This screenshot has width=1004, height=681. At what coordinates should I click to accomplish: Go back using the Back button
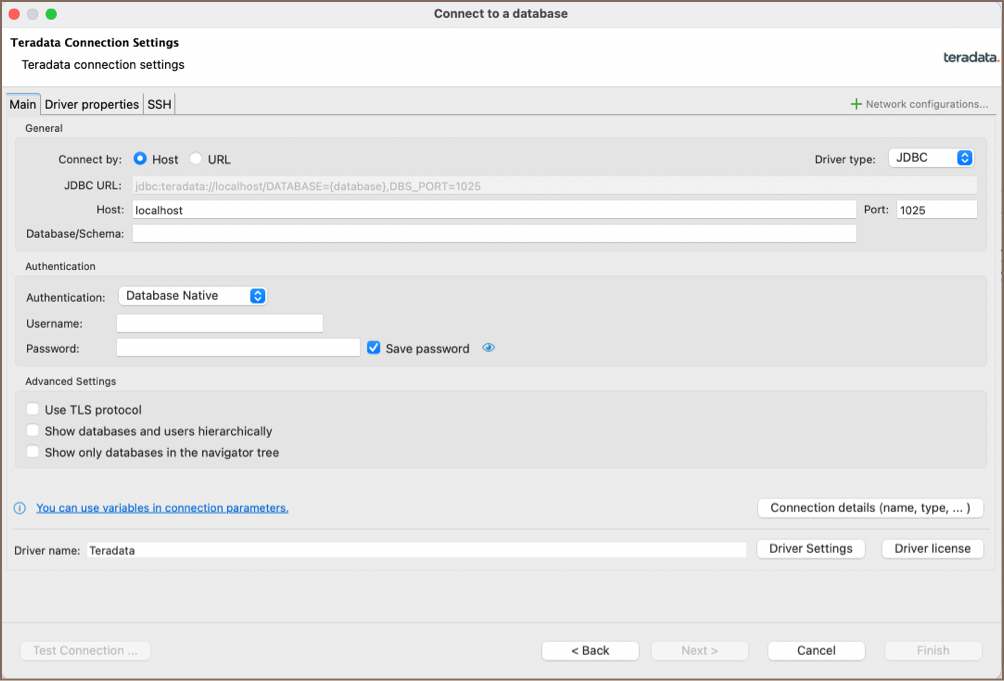pos(590,650)
